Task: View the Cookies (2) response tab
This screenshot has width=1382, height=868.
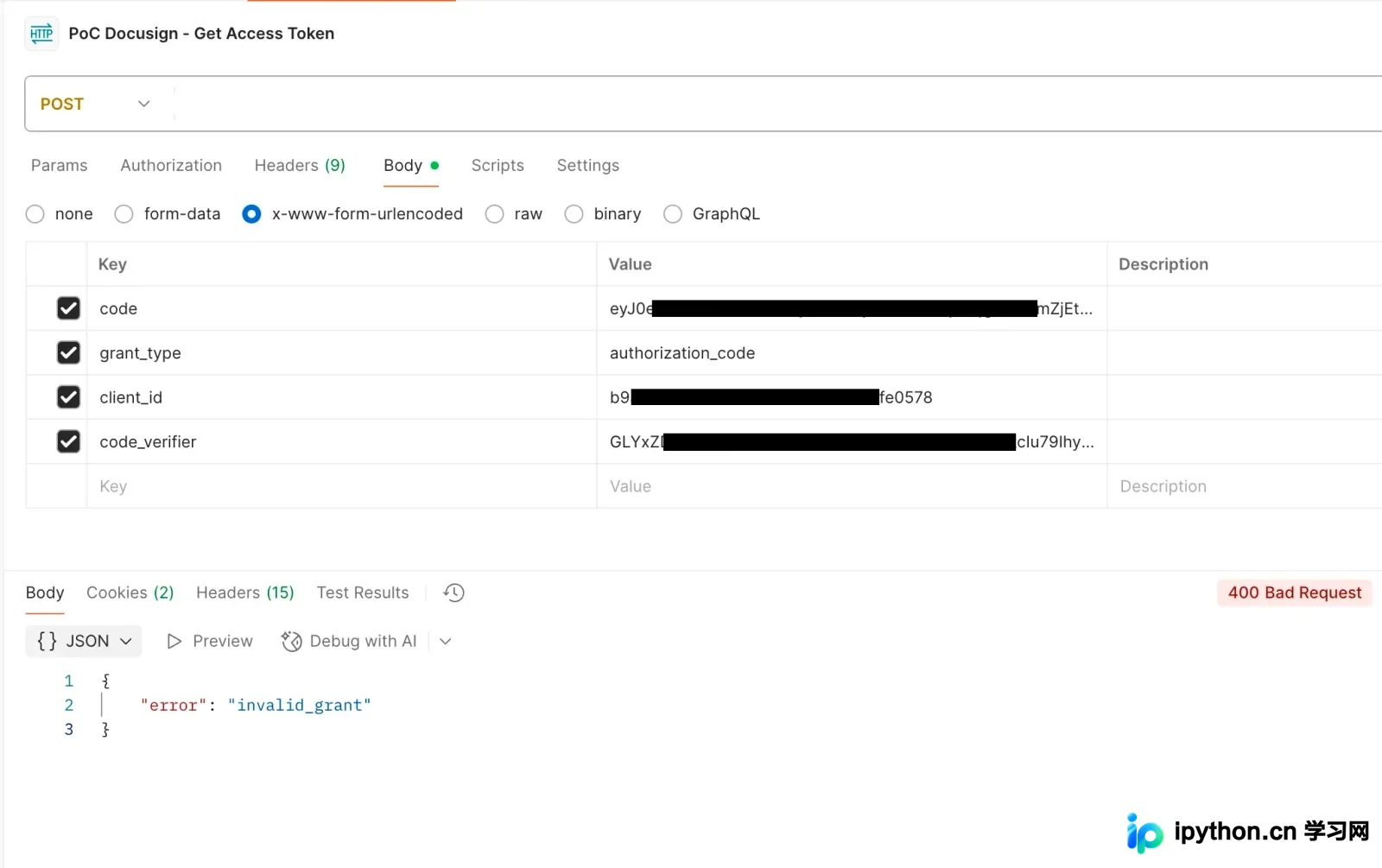Action: pos(130,592)
